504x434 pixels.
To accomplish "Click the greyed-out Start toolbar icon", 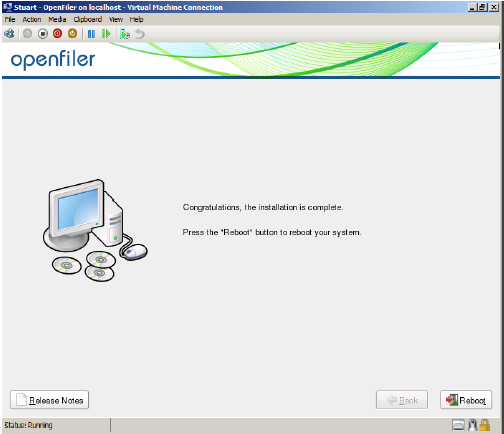I will point(27,34).
